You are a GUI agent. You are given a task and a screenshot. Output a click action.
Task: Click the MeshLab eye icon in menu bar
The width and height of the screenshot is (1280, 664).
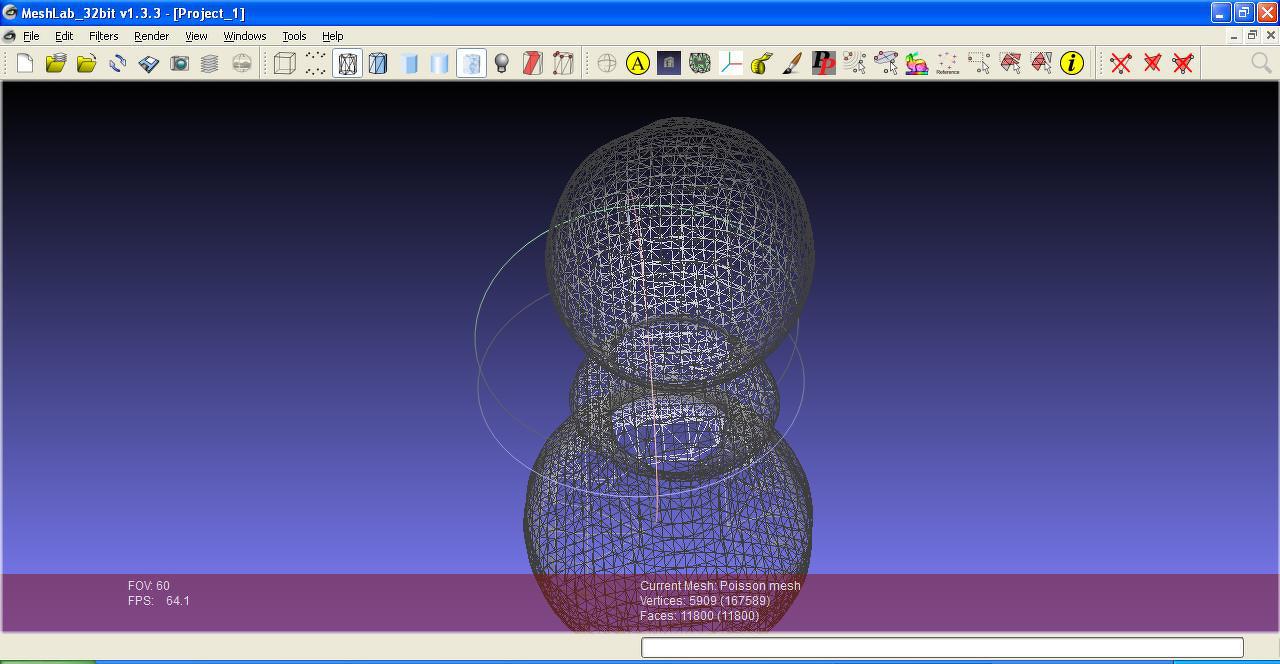(x=9, y=36)
